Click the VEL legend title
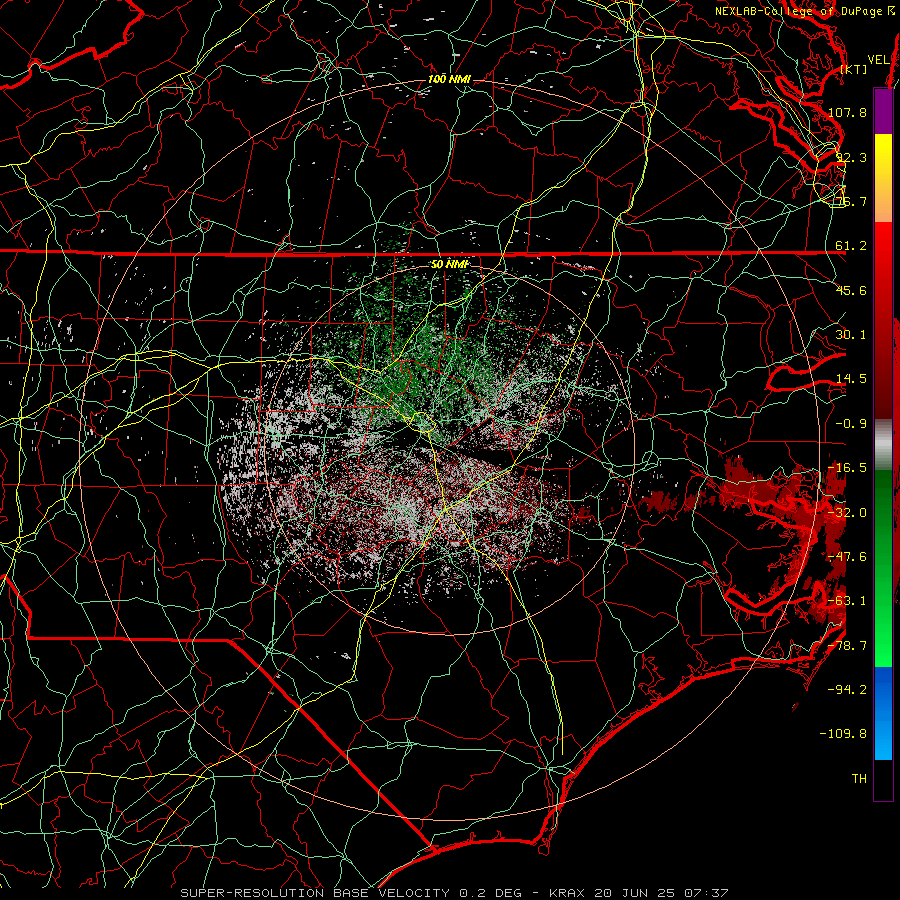The height and width of the screenshot is (900, 900). click(x=879, y=60)
